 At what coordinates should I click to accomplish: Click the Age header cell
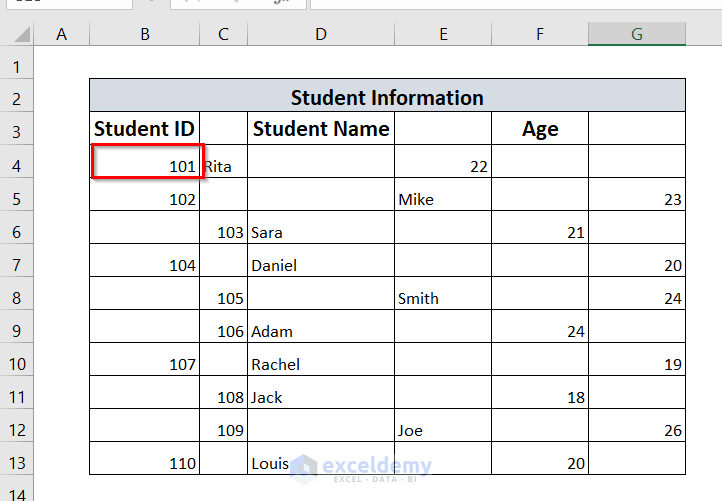click(x=540, y=128)
